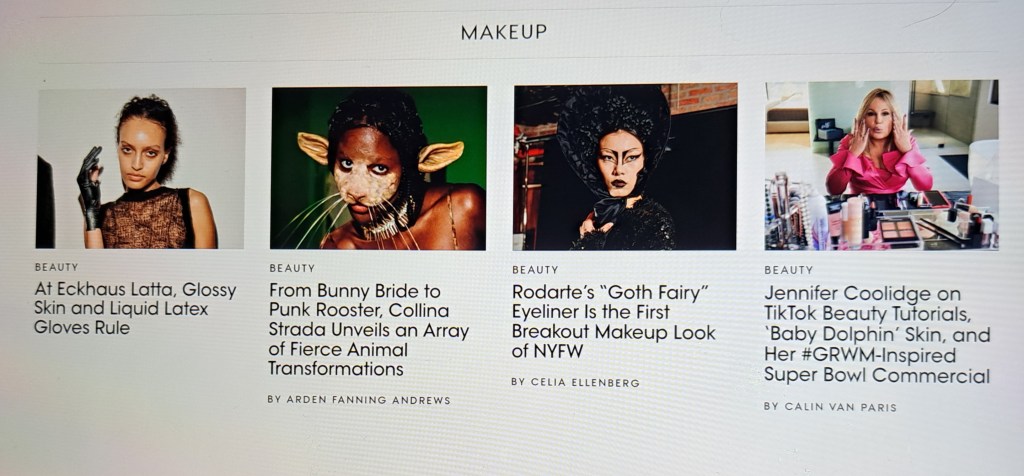View author Celia Ellenberg byline

tap(575, 382)
